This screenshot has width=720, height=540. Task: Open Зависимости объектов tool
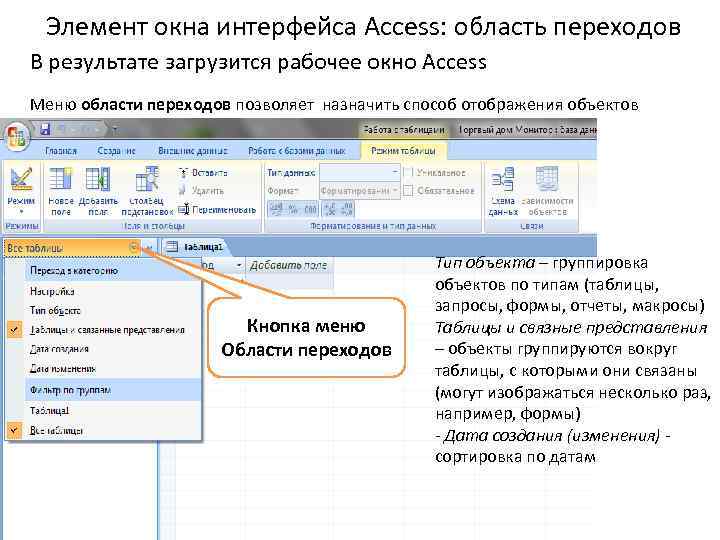(547, 192)
